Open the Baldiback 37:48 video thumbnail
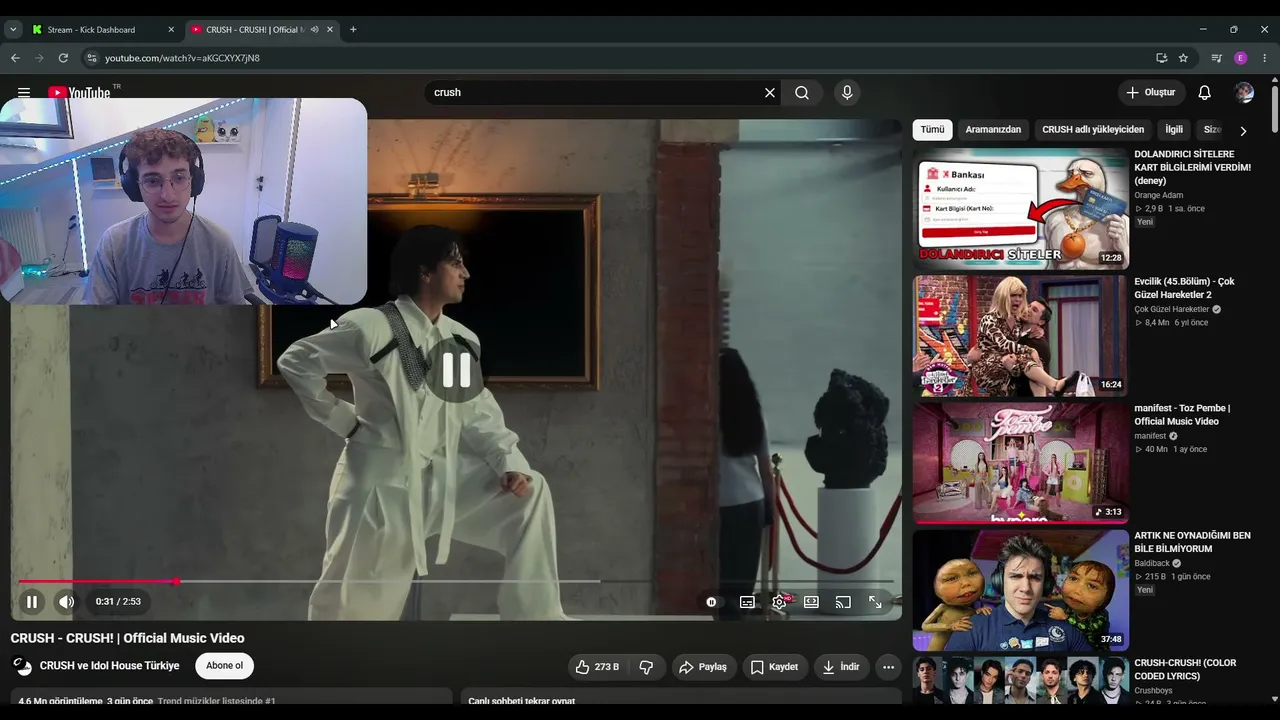1280x720 pixels. [1021, 590]
